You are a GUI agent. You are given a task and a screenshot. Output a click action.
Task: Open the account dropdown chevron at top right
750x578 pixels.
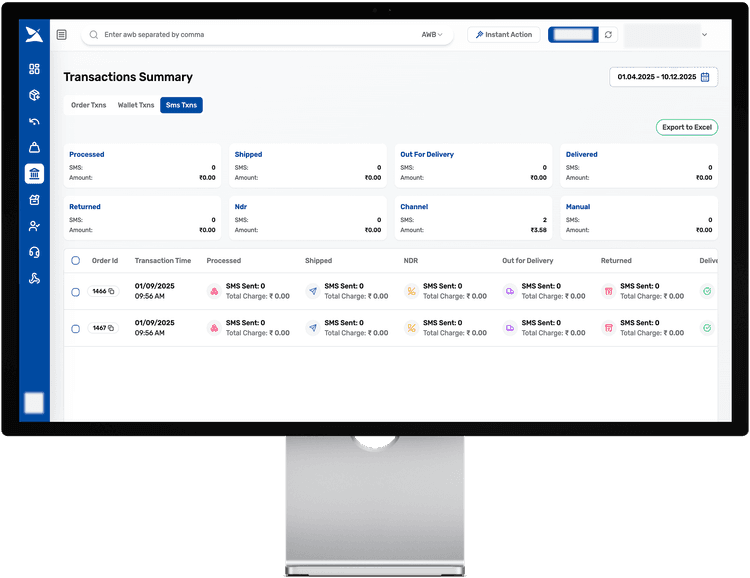(x=704, y=35)
